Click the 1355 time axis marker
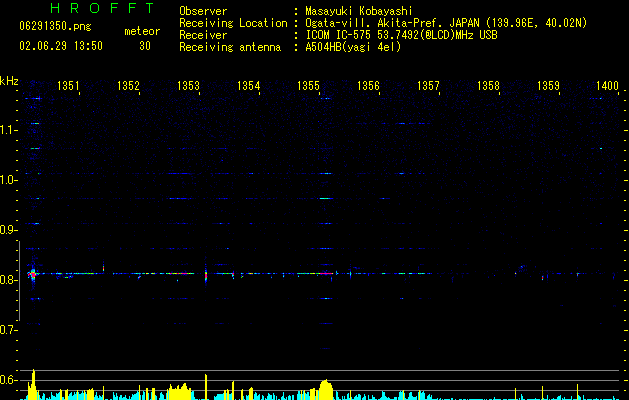Screen dimensions: 629x400 [x=308, y=86]
